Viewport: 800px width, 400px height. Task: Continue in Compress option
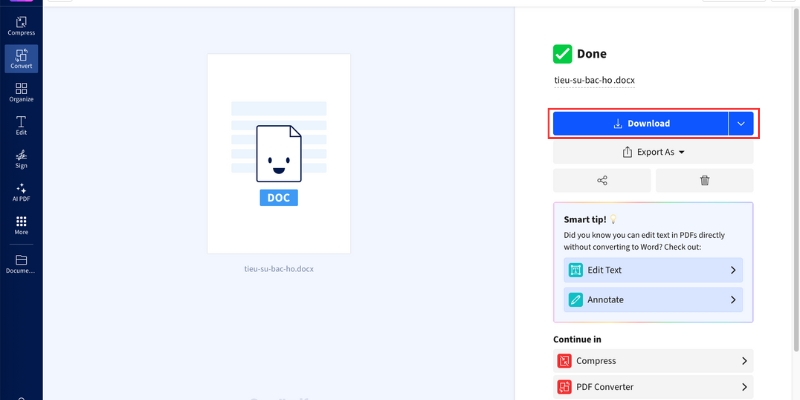[x=652, y=361]
